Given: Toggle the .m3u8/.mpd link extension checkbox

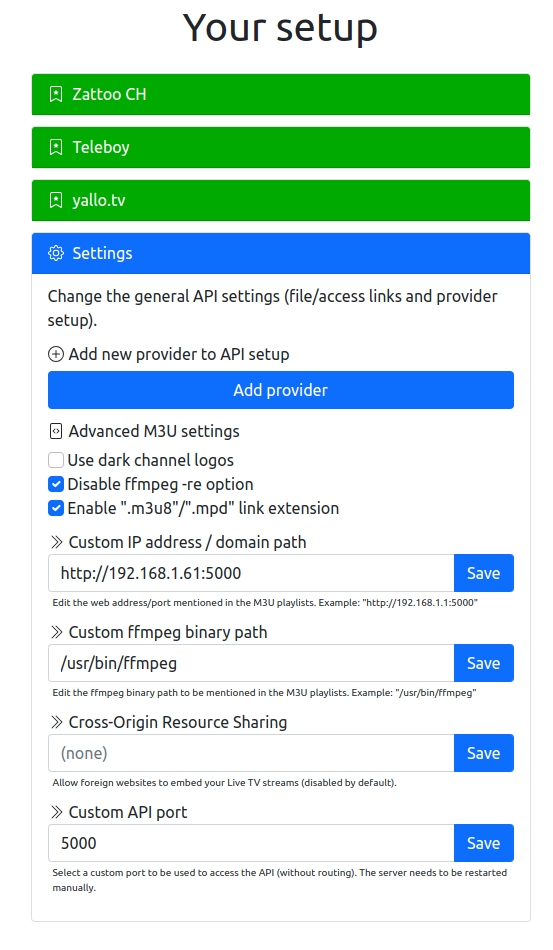Looking at the screenshot, I should pyautogui.click(x=56, y=508).
